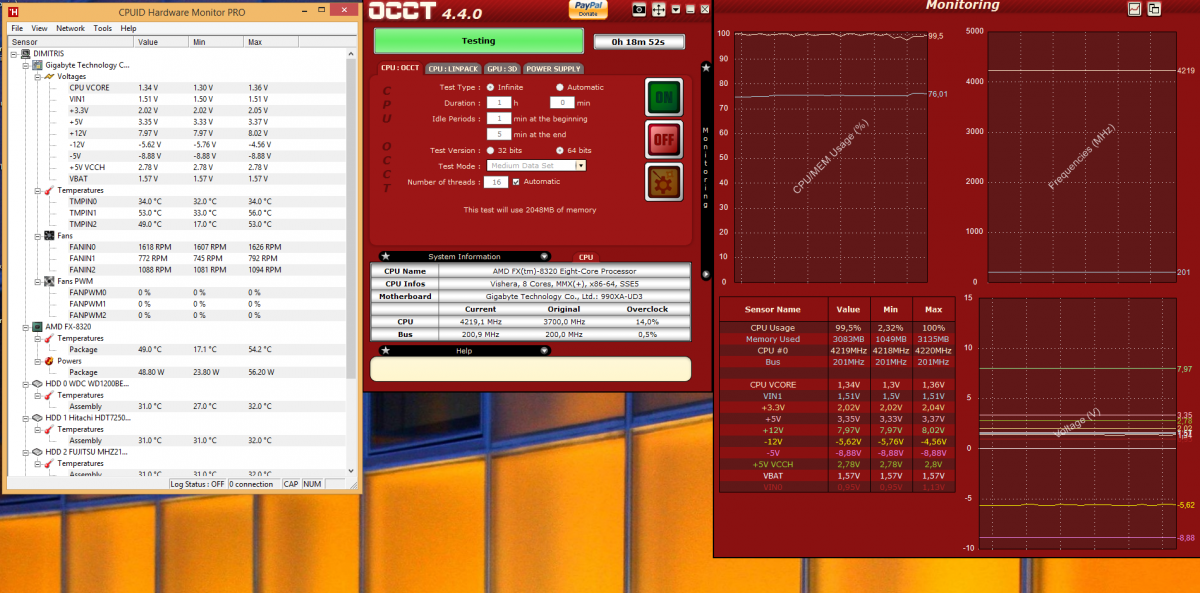Screen dimensions: 1200x593
Task: Select the CPU : OCCT tab
Action: coord(400,68)
